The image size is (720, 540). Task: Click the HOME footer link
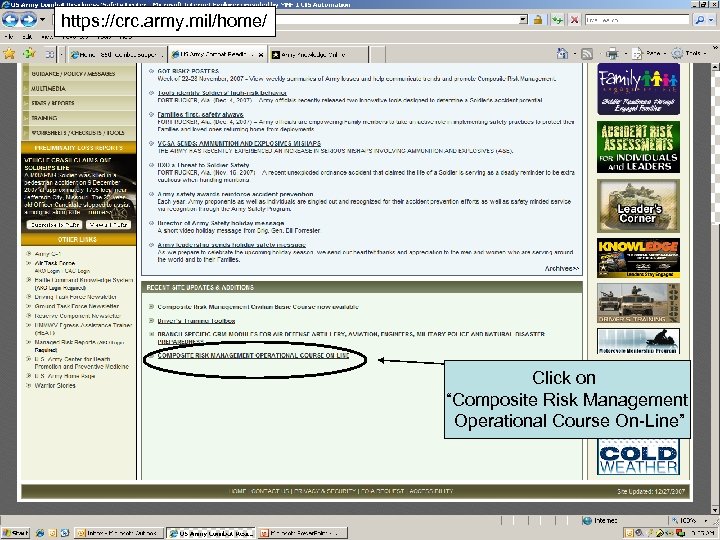(x=237, y=491)
